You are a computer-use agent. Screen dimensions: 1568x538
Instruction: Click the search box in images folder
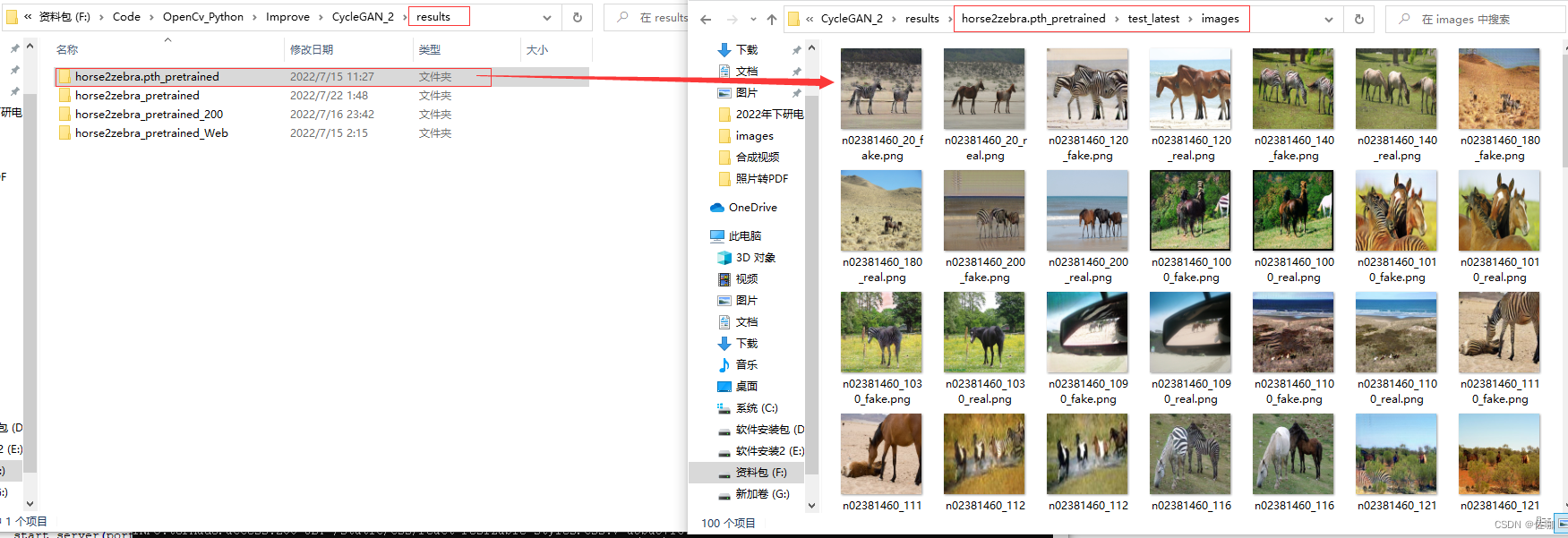[x=1478, y=19]
